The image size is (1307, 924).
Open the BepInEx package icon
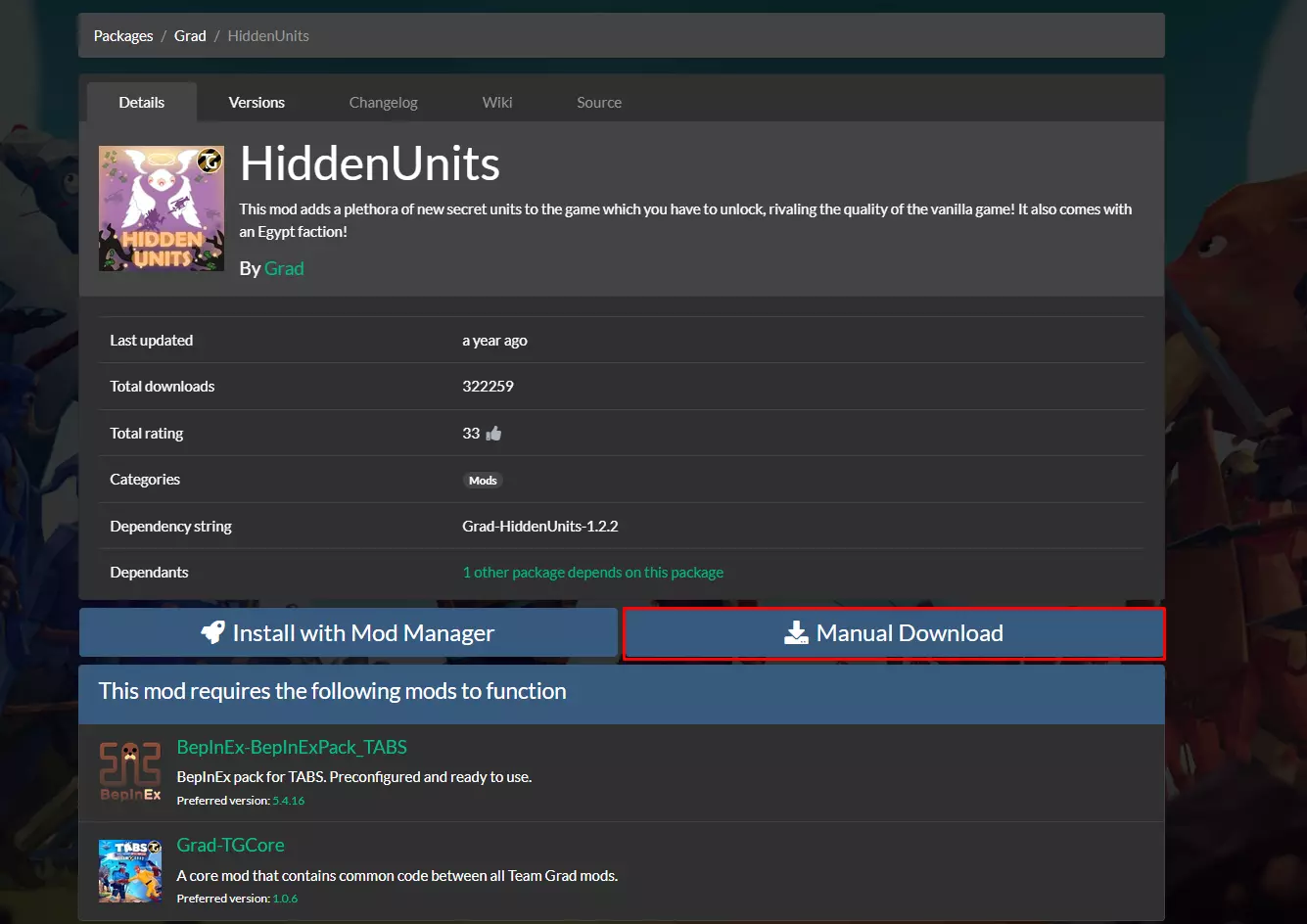[x=130, y=771]
